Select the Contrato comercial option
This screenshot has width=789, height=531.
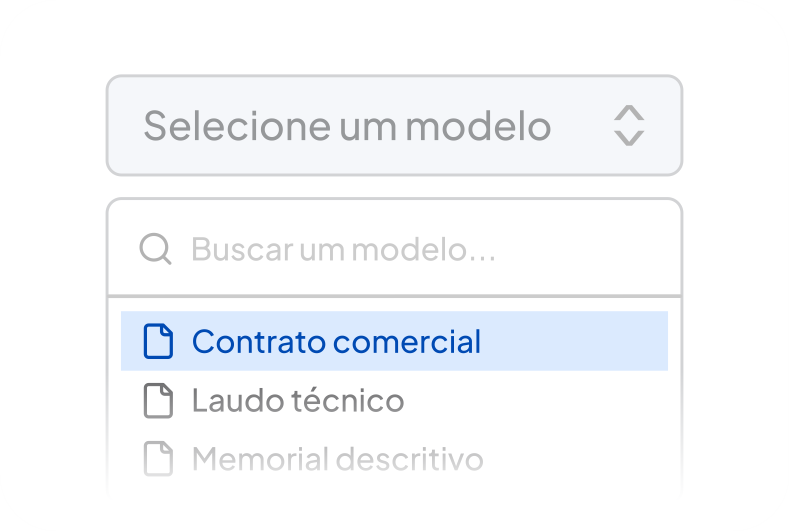(x=394, y=342)
